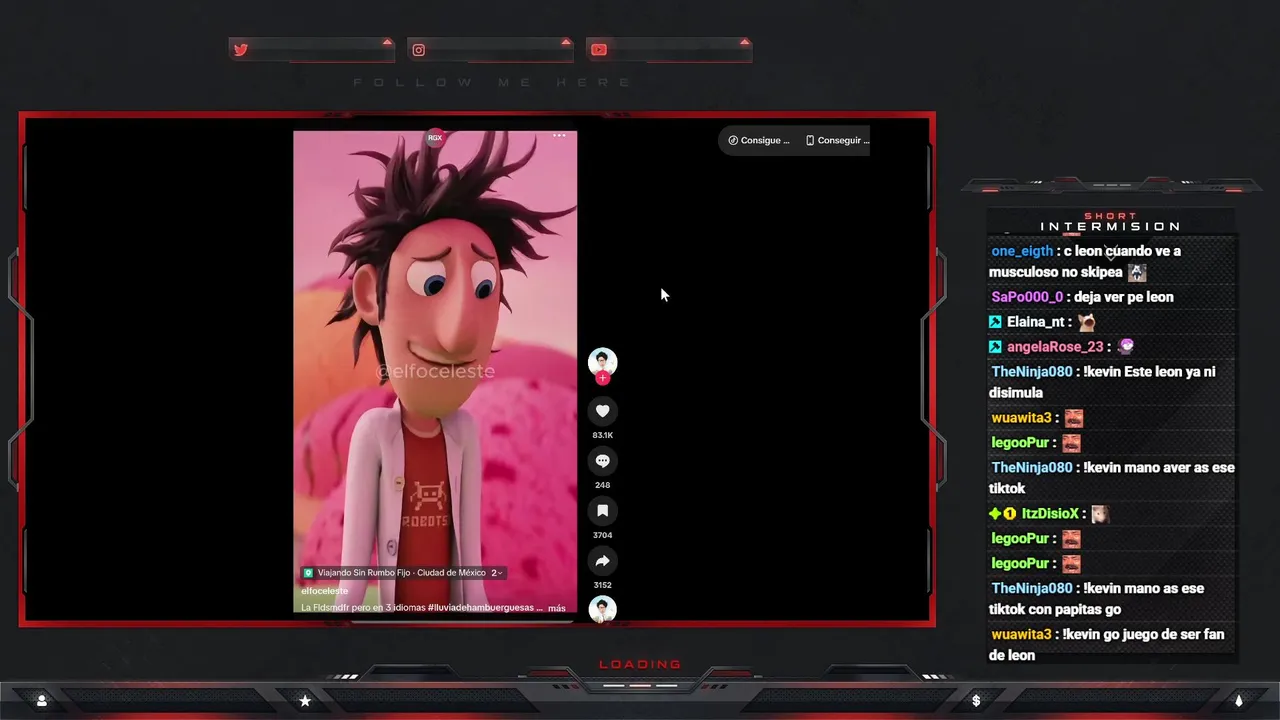Click the RGX logo atop the video

(x=435, y=138)
